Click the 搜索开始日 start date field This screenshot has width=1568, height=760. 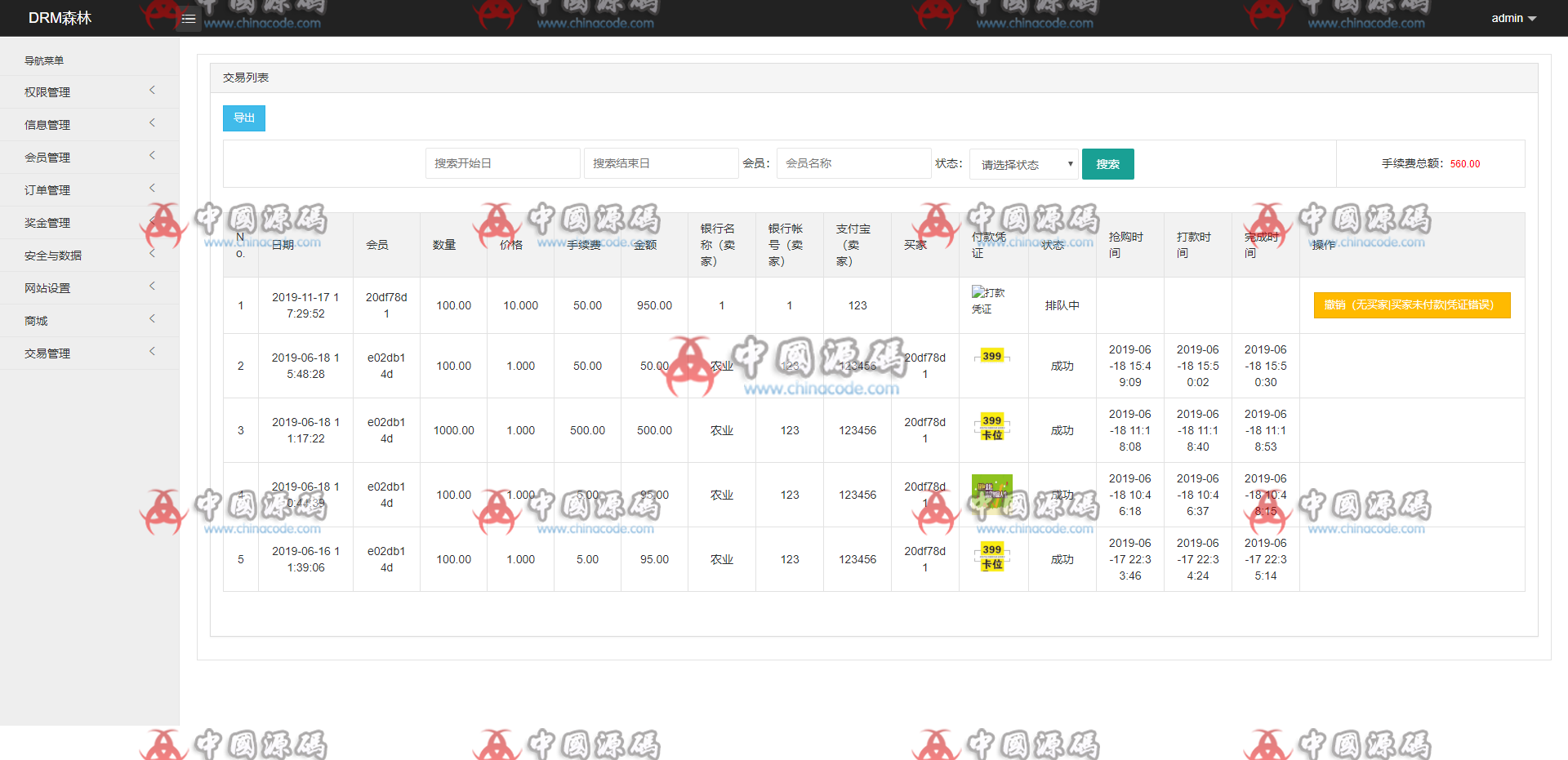(502, 162)
